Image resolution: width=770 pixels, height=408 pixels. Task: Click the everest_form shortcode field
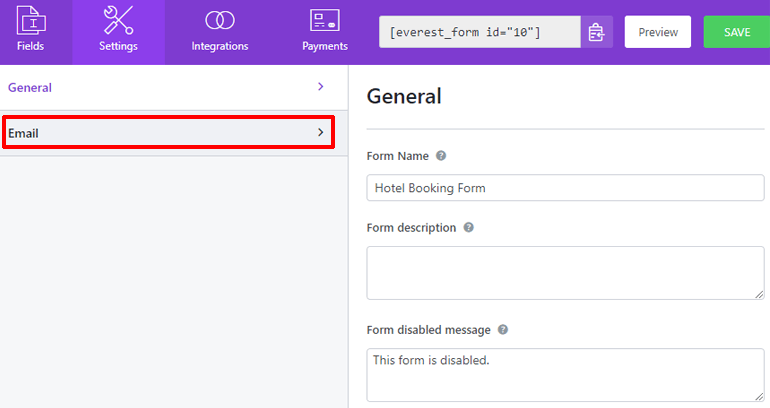tap(479, 32)
